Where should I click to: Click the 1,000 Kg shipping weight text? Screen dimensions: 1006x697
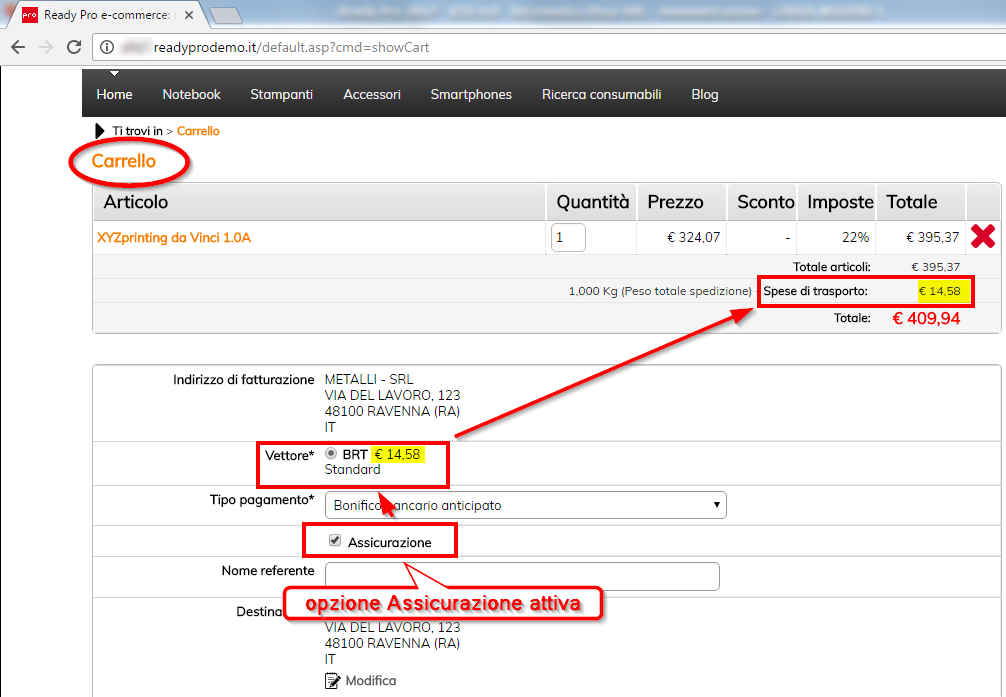tap(660, 291)
